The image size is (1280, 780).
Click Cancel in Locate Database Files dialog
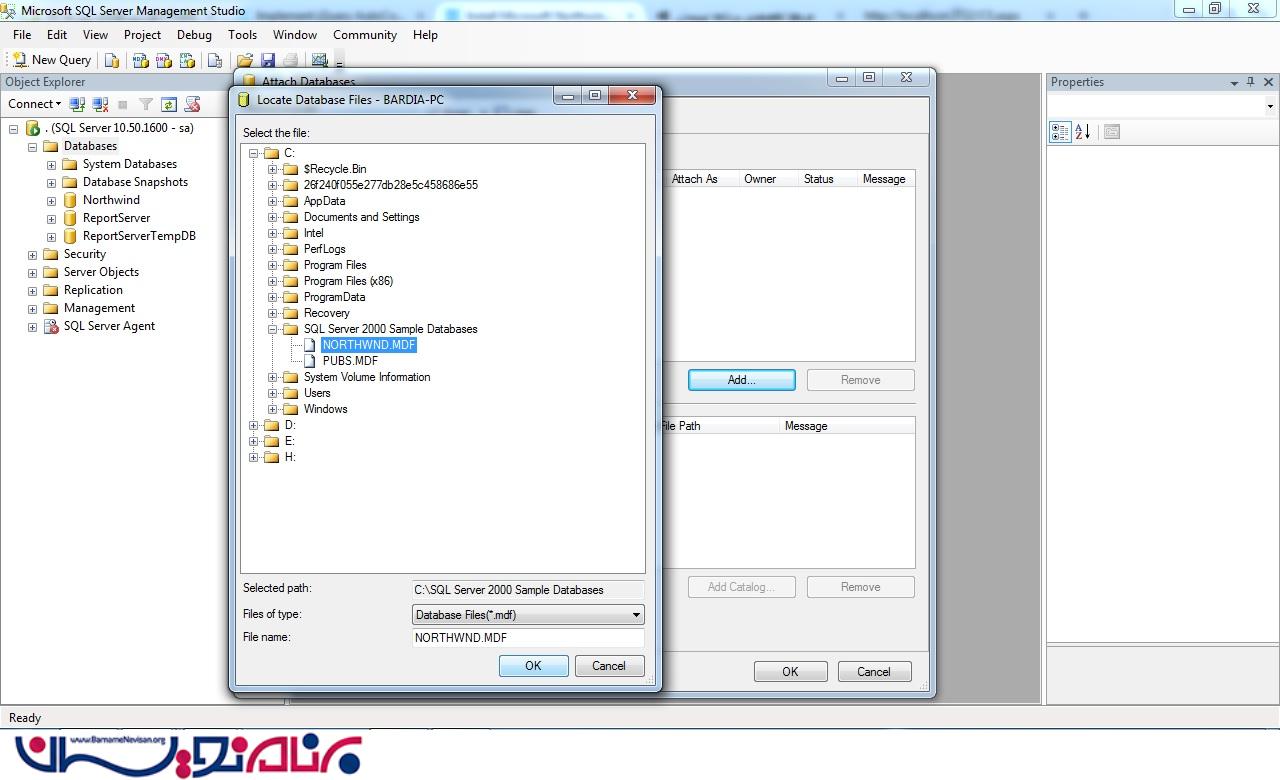pyautogui.click(x=608, y=666)
